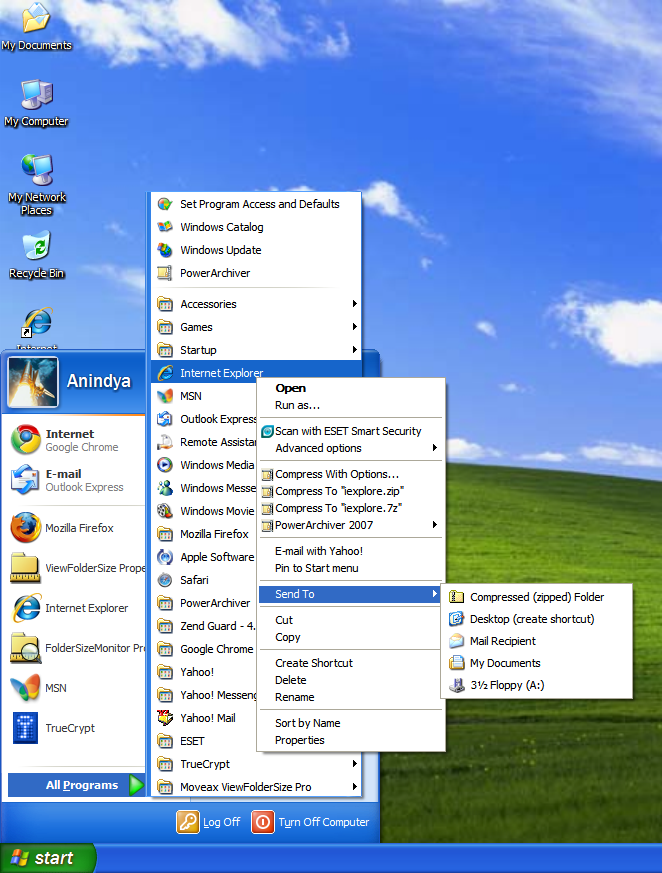This screenshot has width=662, height=873.
Task: Open My Computer desktop icon
Action: click(36, 103)
